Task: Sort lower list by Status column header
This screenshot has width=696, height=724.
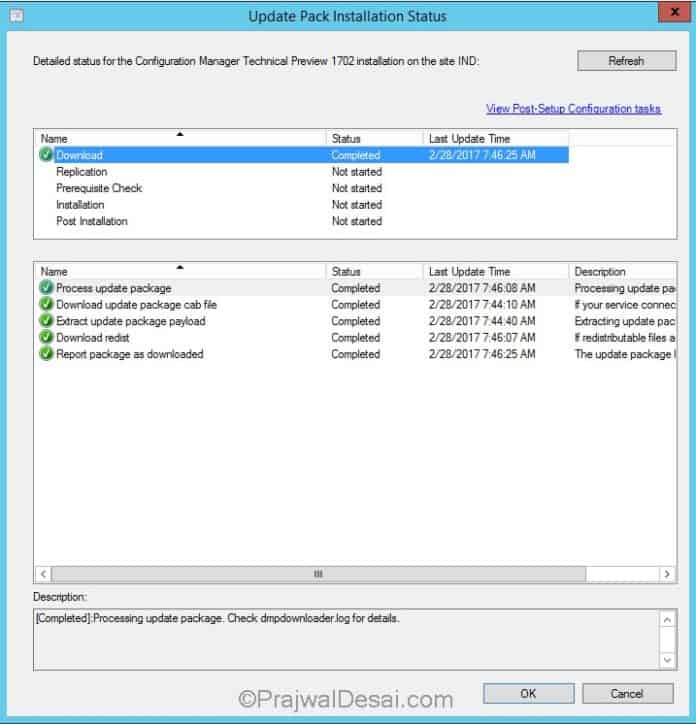Action: click(x=375, y=272)
